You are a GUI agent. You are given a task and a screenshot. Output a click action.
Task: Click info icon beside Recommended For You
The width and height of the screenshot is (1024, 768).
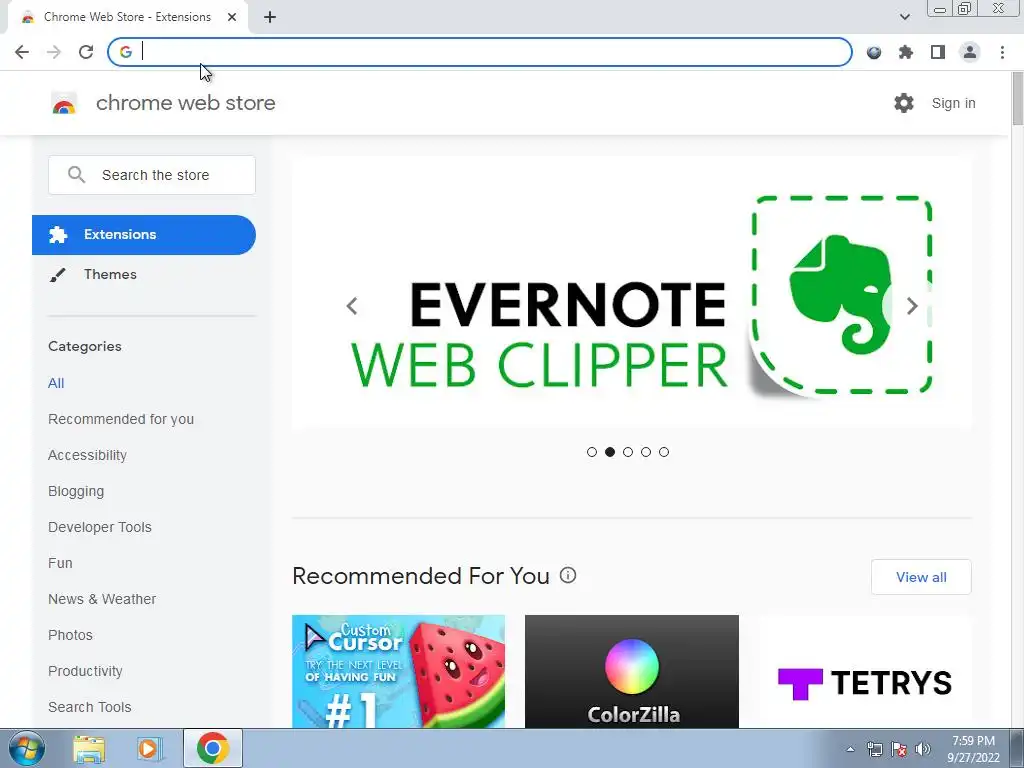click(x=568, y=575)
